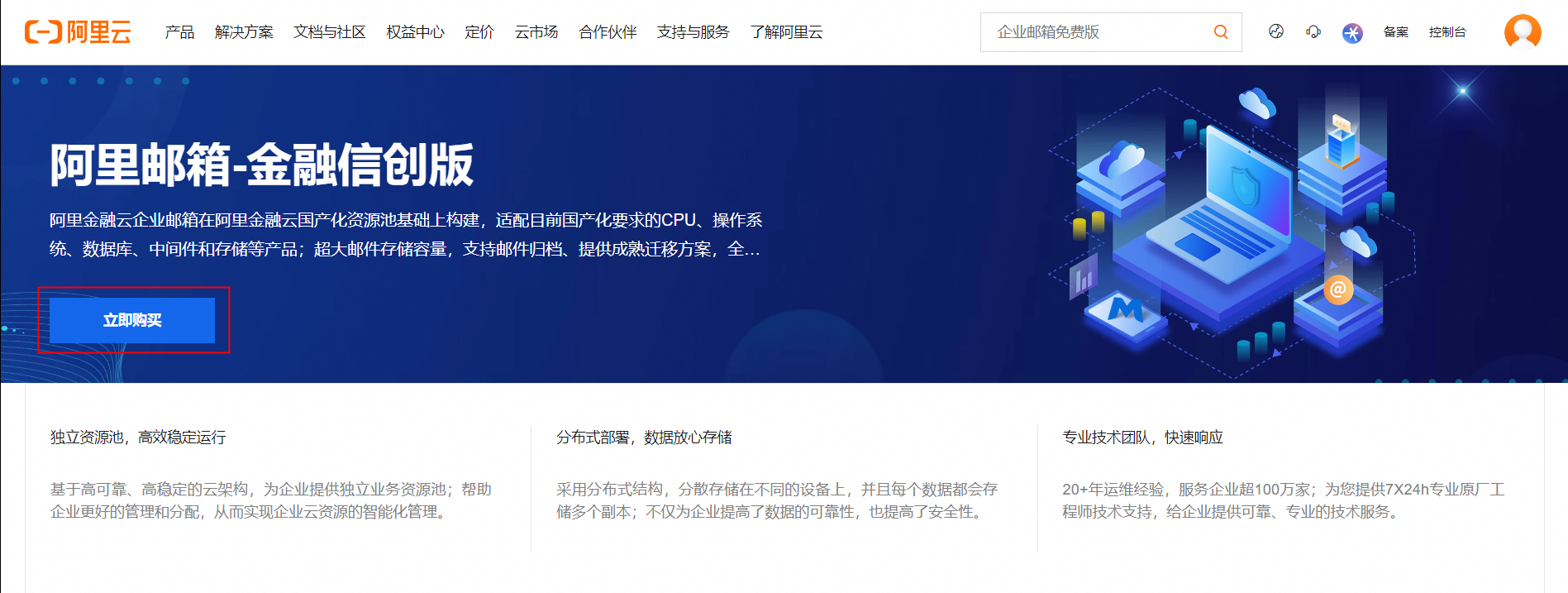Click the headset customer service icon
The height and width of the screenshot is (593, 1568).
click(x=1313, y=32)
